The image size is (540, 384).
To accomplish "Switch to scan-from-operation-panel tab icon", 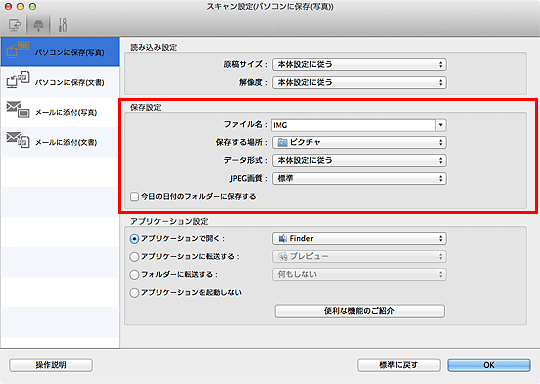I will (x=38, y=25).
